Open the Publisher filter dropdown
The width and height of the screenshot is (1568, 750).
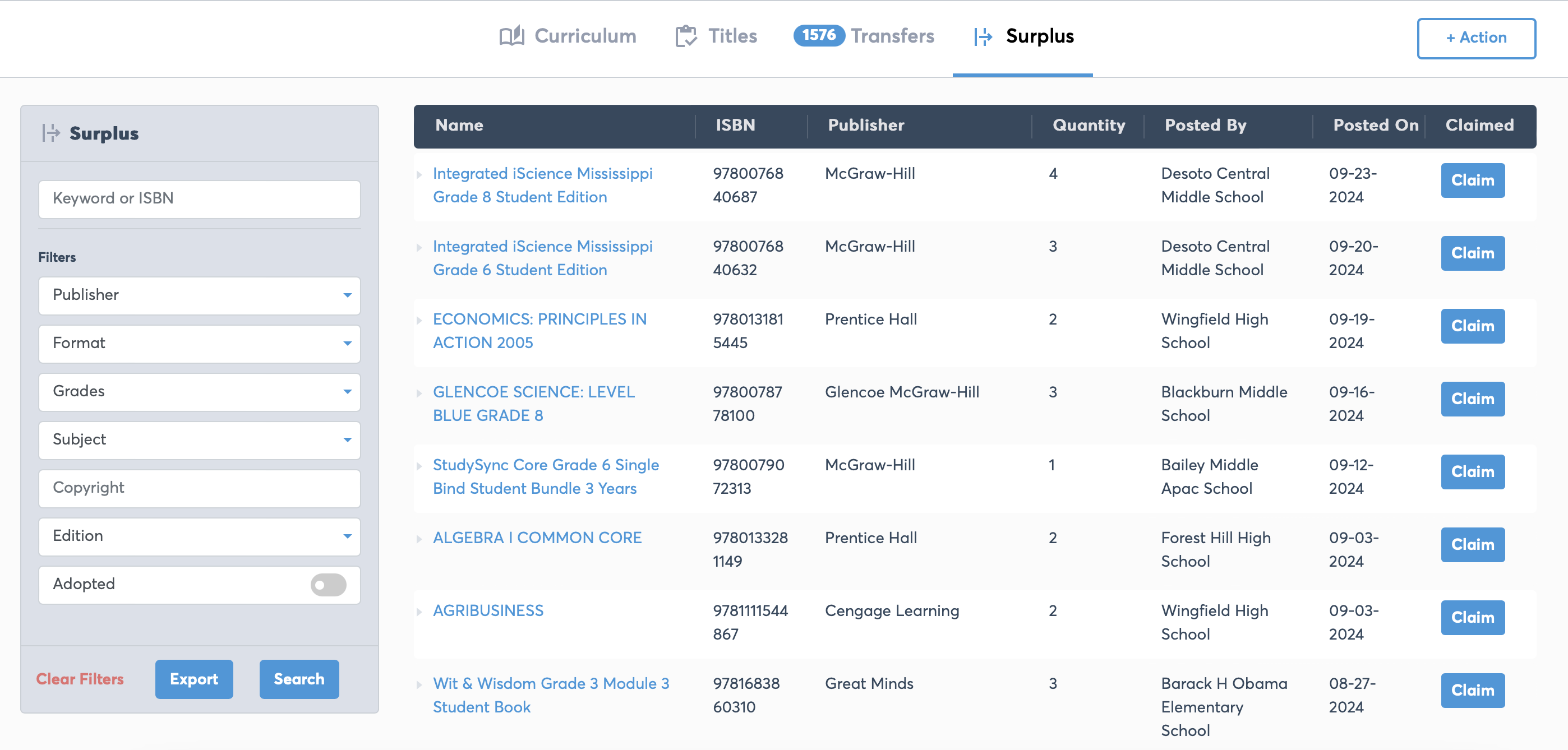[199, 295]
